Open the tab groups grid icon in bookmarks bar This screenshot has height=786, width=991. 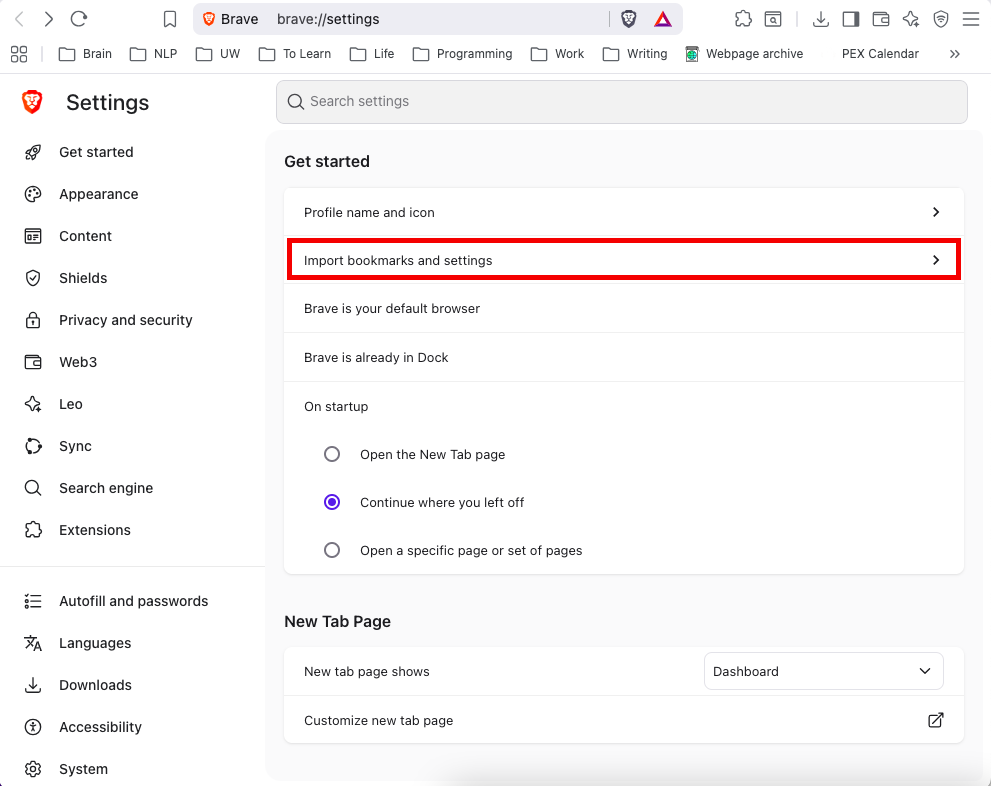19,54
